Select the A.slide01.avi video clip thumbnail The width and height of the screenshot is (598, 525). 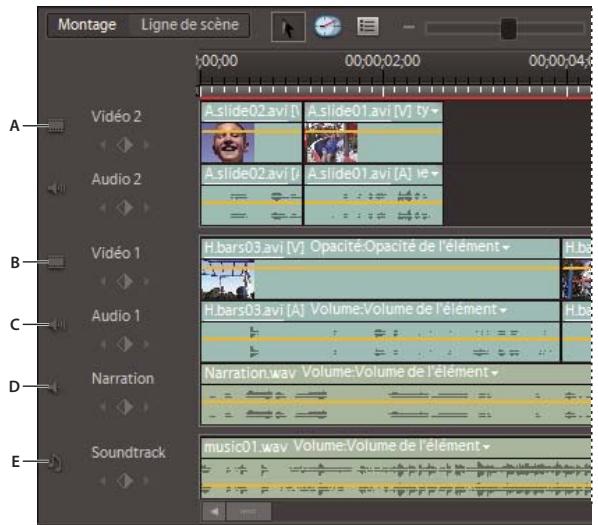(x=331, y=143)
